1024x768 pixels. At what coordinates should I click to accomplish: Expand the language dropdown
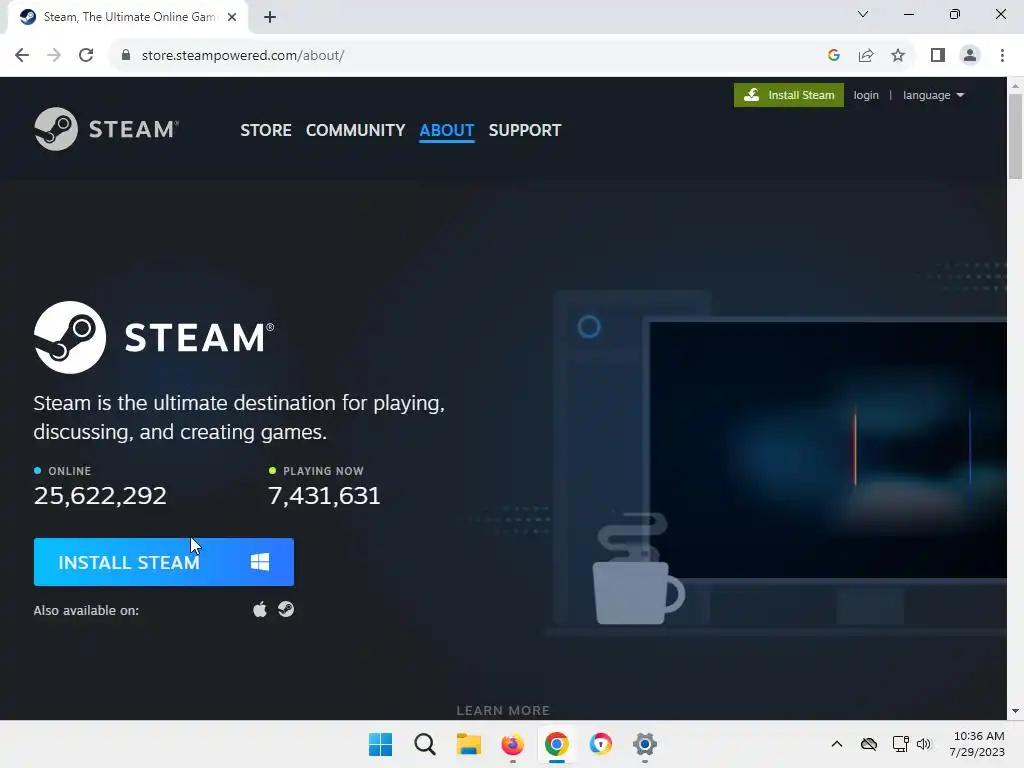coord(933,95)
